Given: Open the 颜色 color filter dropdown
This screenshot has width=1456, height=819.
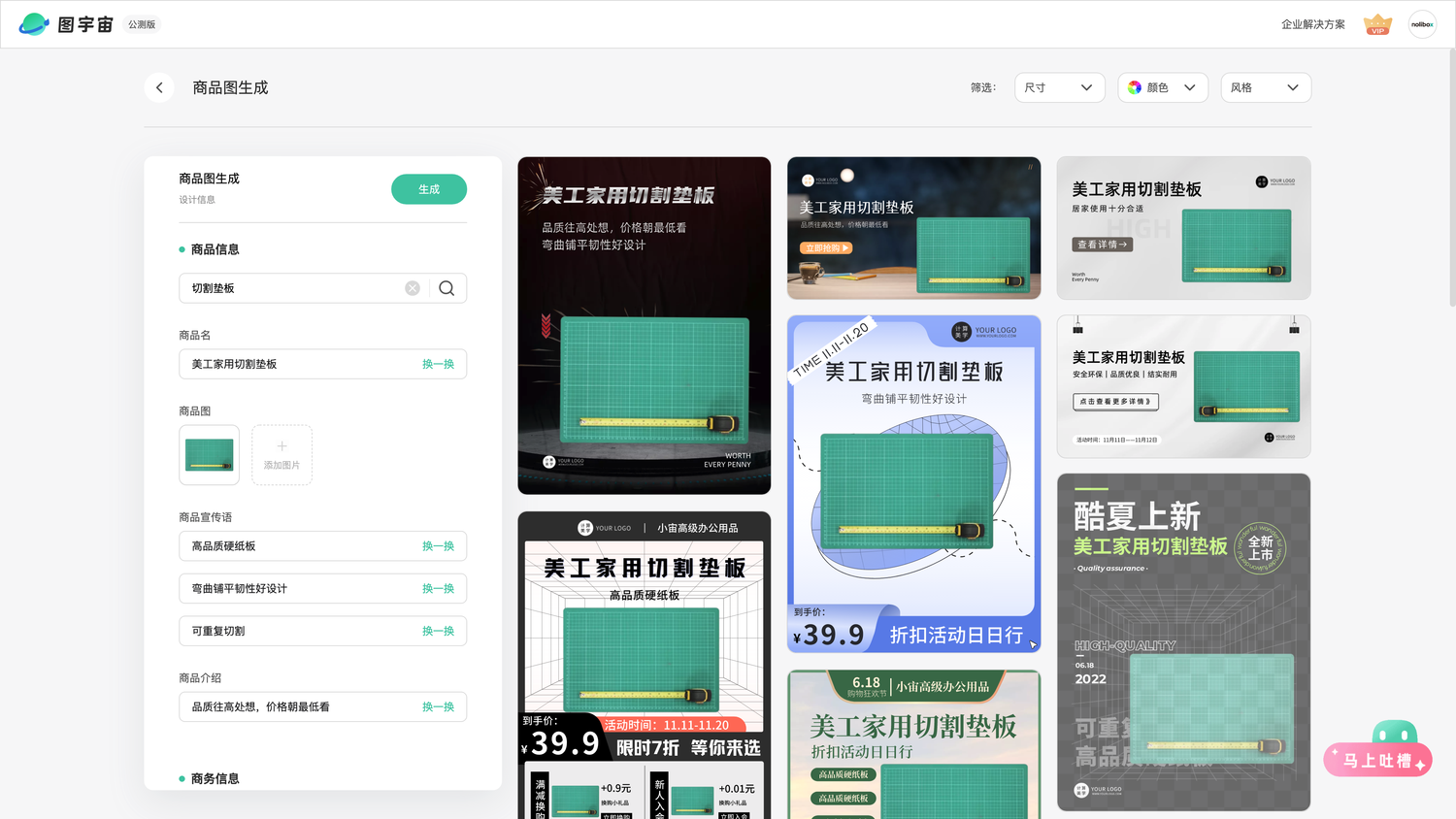Looking at the screenshot, I should 1163,87.
